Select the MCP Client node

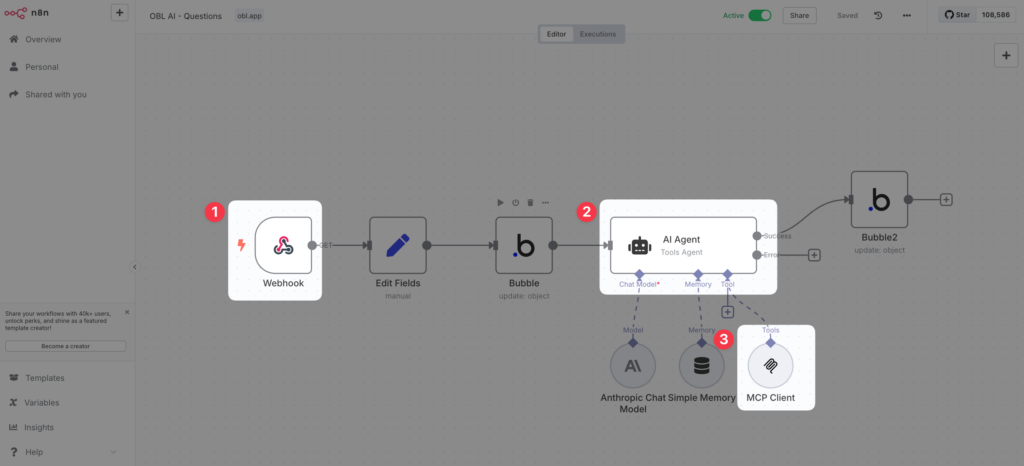771,366
